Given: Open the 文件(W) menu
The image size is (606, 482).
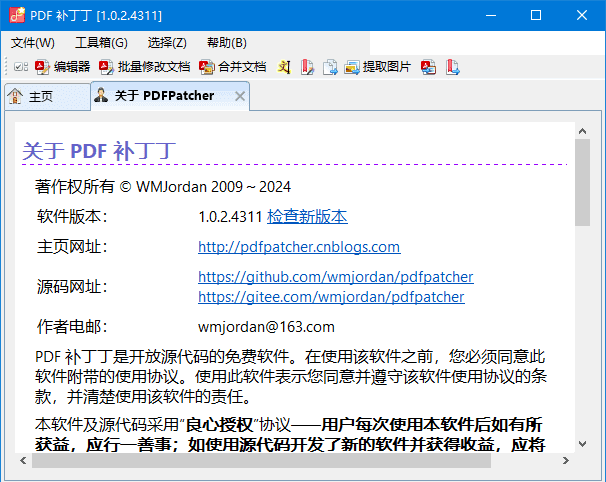Looking at the screenshot, I should tap(32, 43).
